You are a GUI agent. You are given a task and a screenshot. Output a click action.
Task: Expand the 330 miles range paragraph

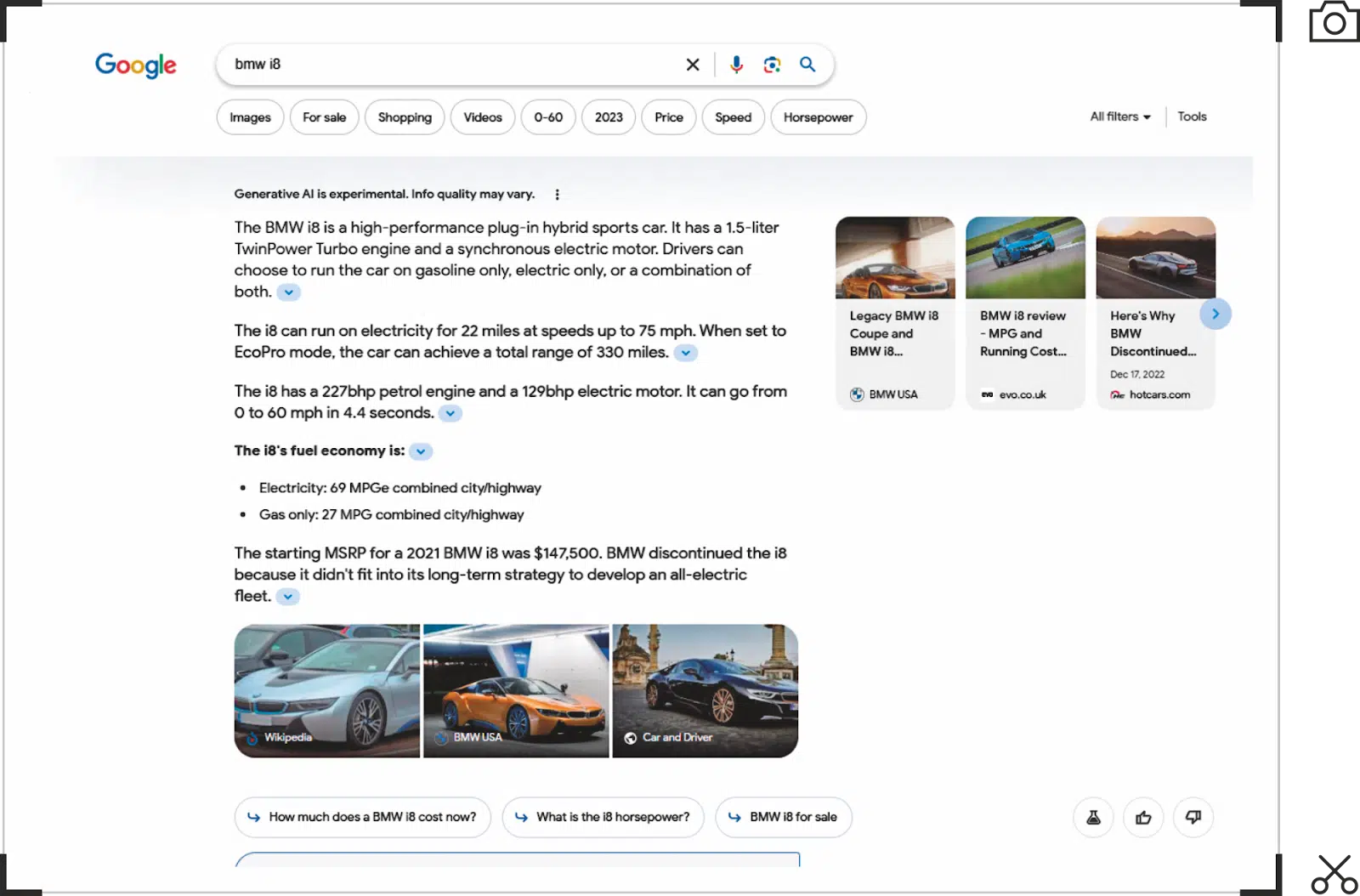tap(686, 353)
